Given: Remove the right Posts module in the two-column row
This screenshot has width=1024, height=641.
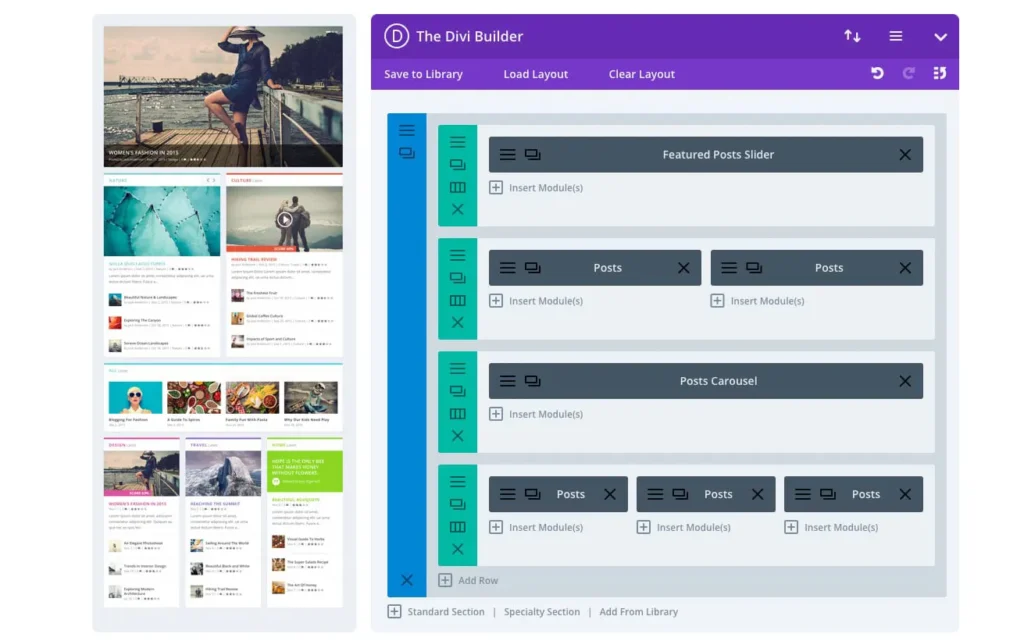Looking at the screenshot, I should 904,268.
